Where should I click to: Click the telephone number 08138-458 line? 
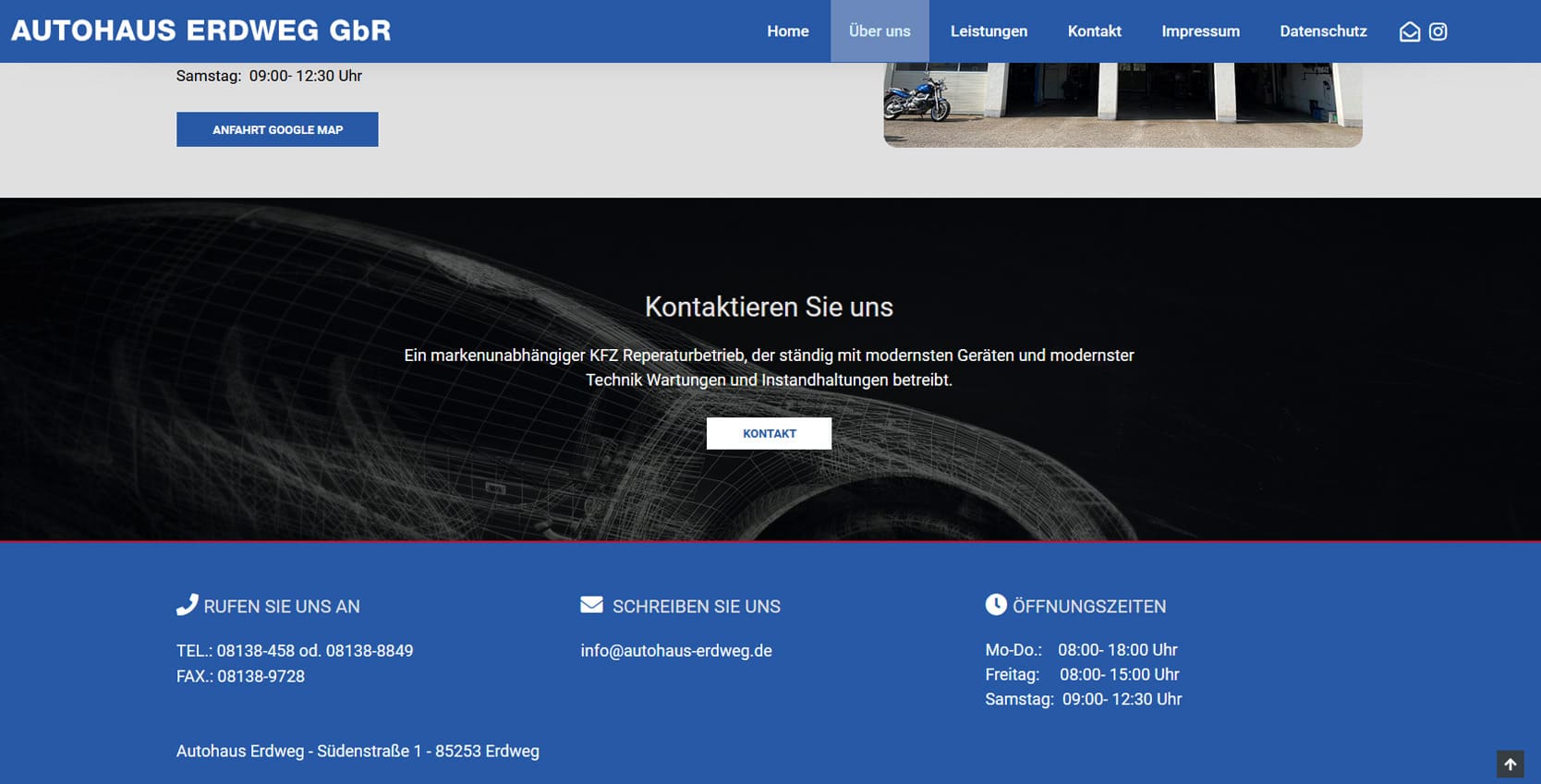(x=294, y=651)
